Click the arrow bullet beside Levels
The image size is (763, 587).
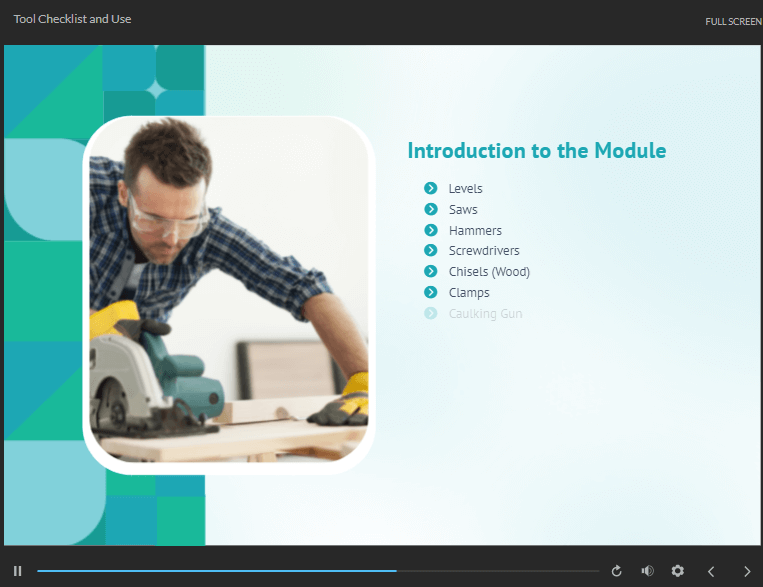point(431,188)
